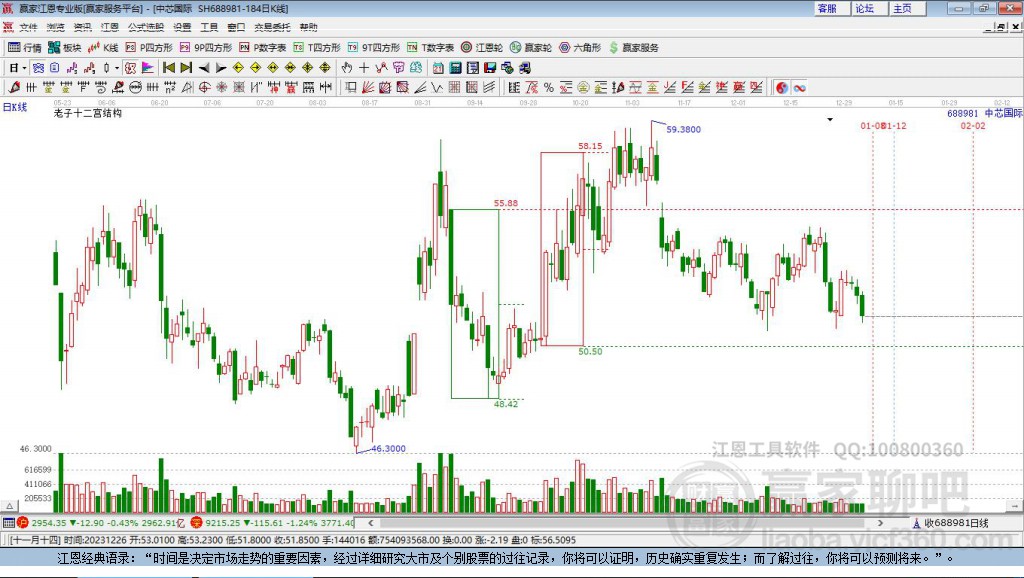Open the 行情 market quotes view

[25, 48]
